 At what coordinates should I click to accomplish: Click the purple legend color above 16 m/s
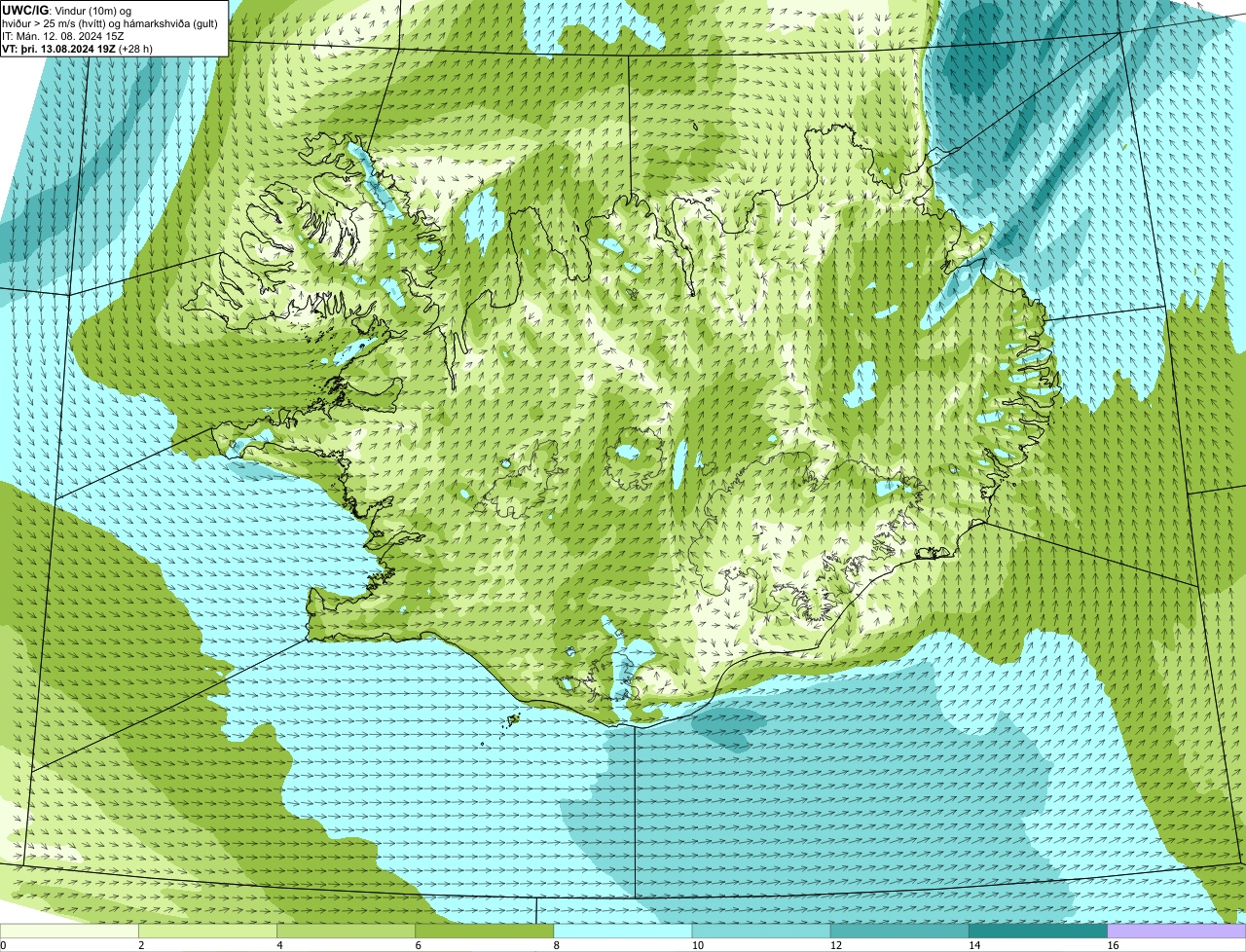pos(1177,931)
